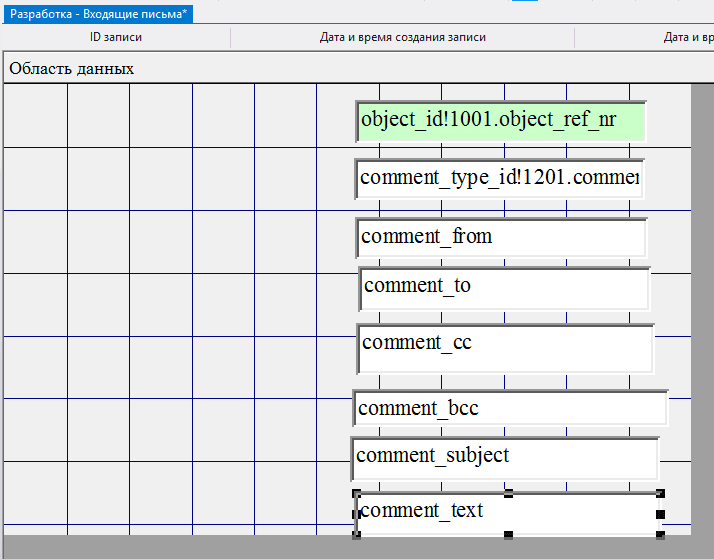Click bottom-center resize handle of comment_text
The height and width of the screenshot is (559, 714).
click(x=508, y=535)
